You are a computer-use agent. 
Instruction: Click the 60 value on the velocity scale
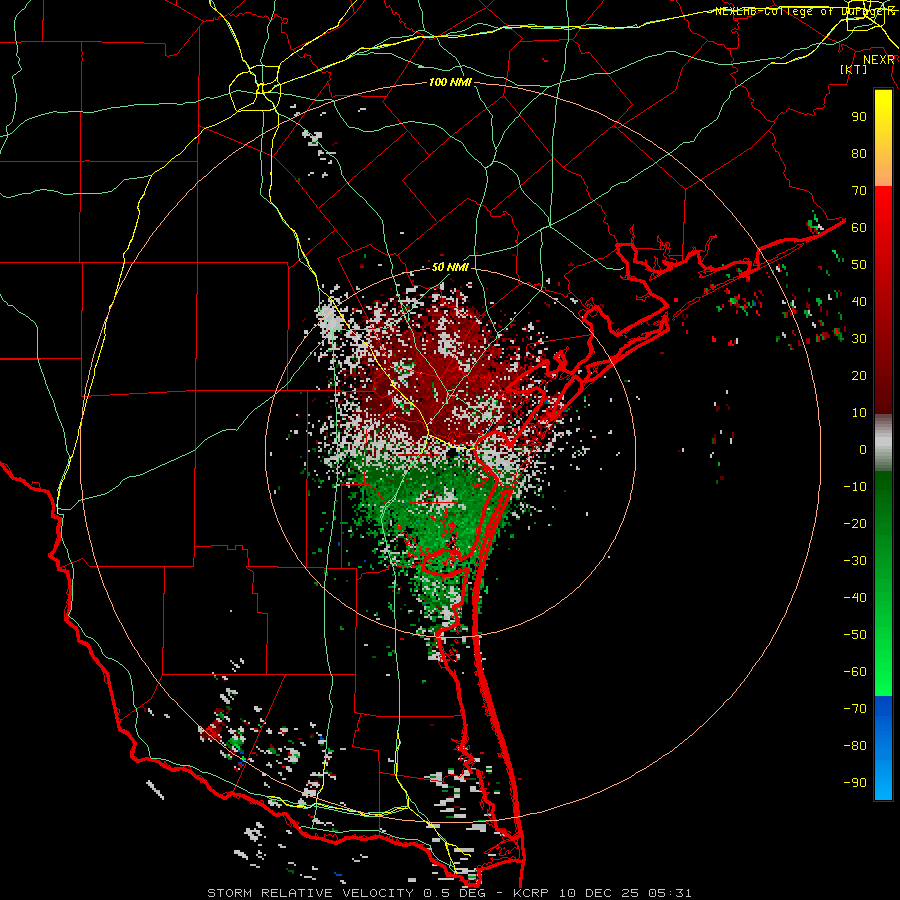[859, 227]
